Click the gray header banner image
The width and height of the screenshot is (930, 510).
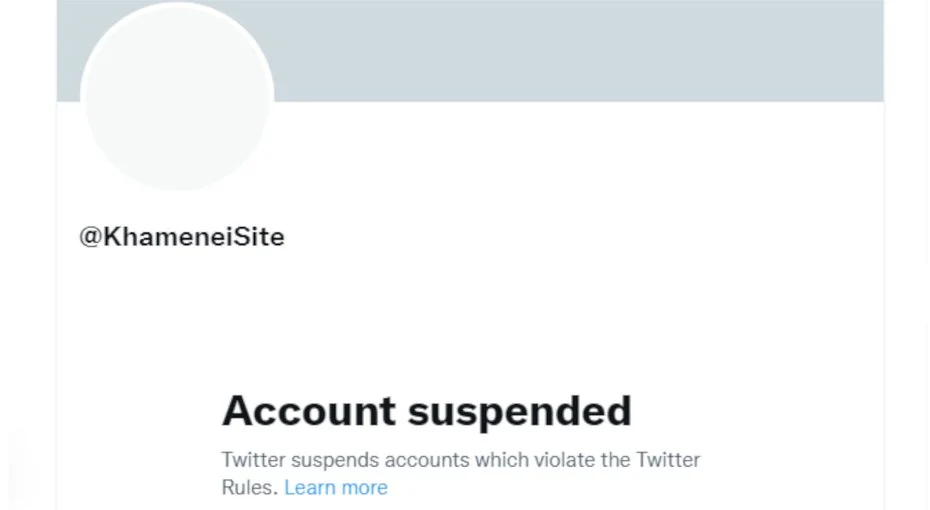(560, 50)
